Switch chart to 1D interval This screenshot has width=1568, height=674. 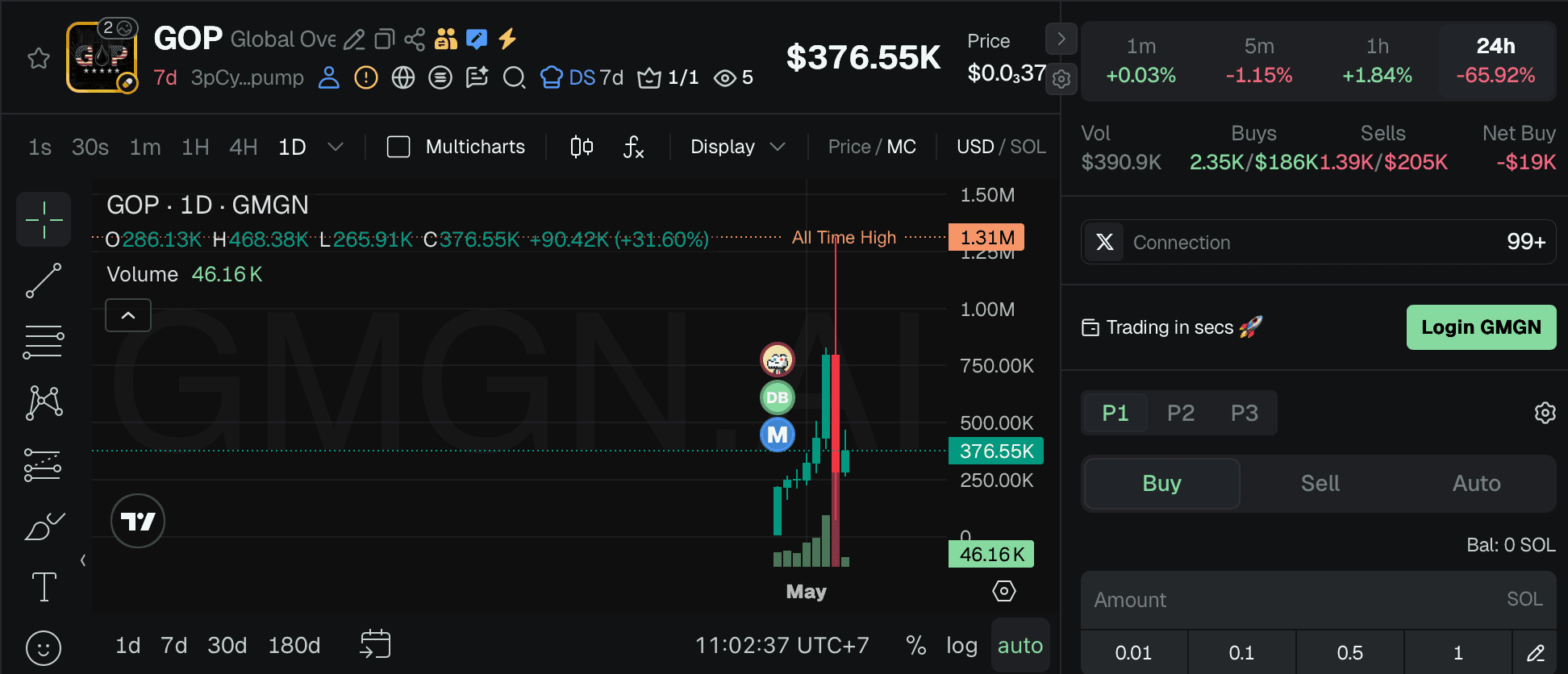[x=292, y=147]
